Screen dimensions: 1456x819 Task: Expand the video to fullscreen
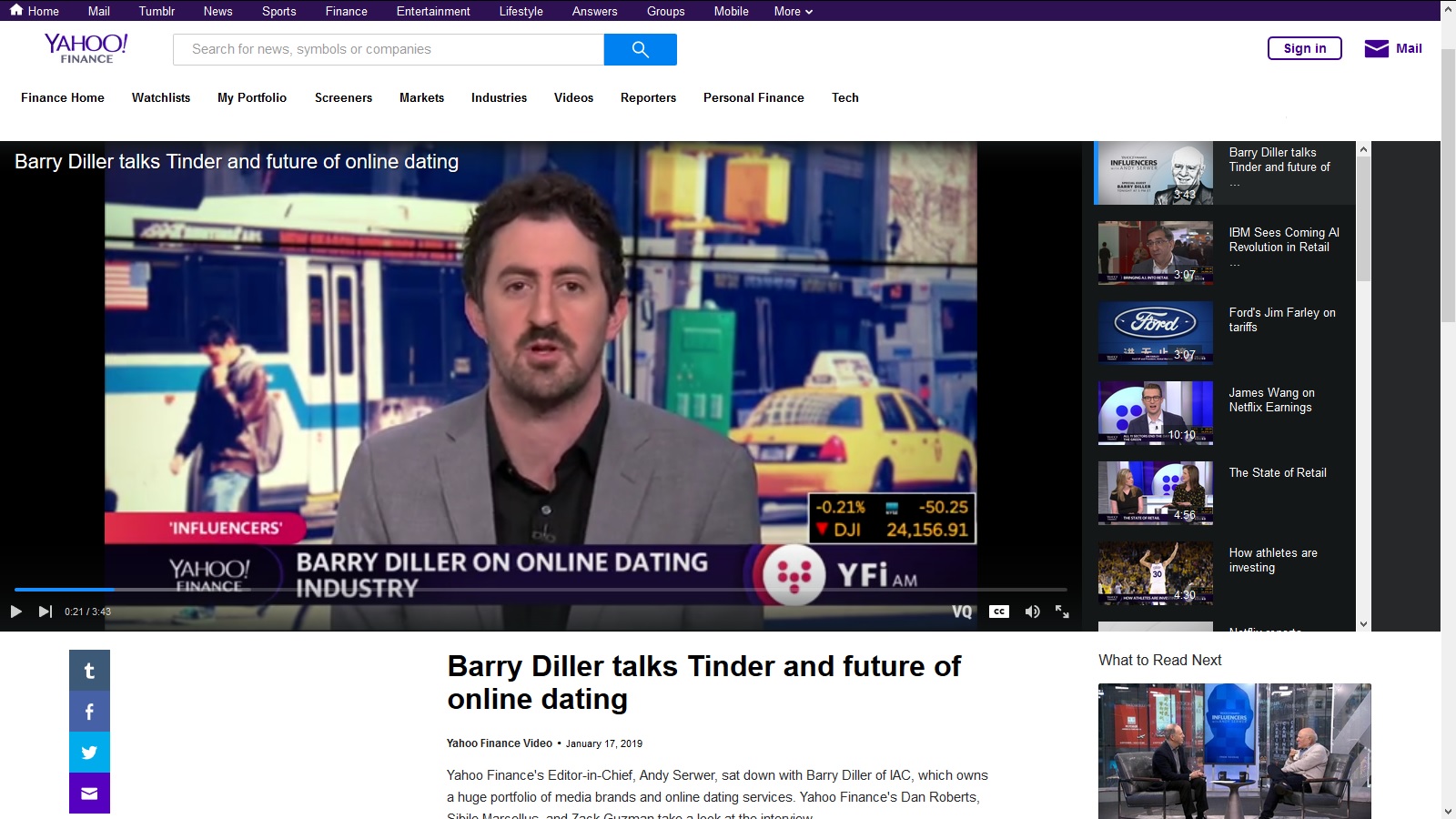[1062, 612]
